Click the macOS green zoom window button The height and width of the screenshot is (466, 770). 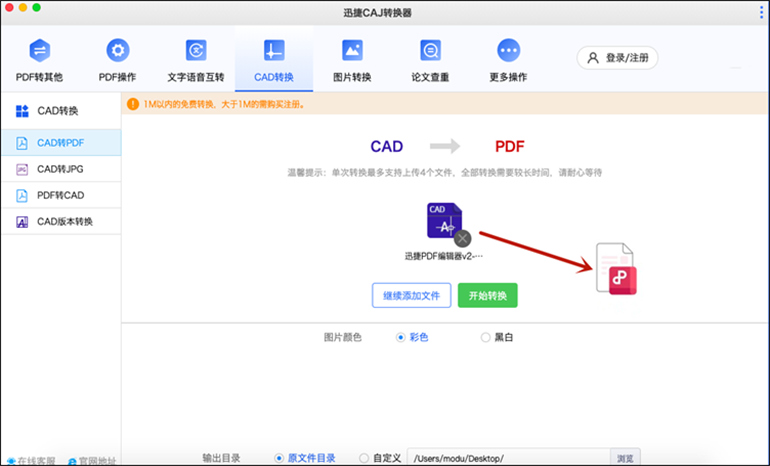36,8
